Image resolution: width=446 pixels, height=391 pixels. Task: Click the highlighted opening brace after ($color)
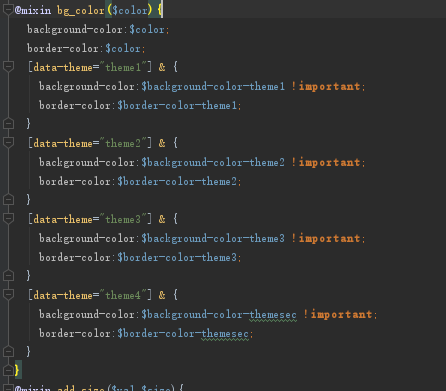(159, 10)
